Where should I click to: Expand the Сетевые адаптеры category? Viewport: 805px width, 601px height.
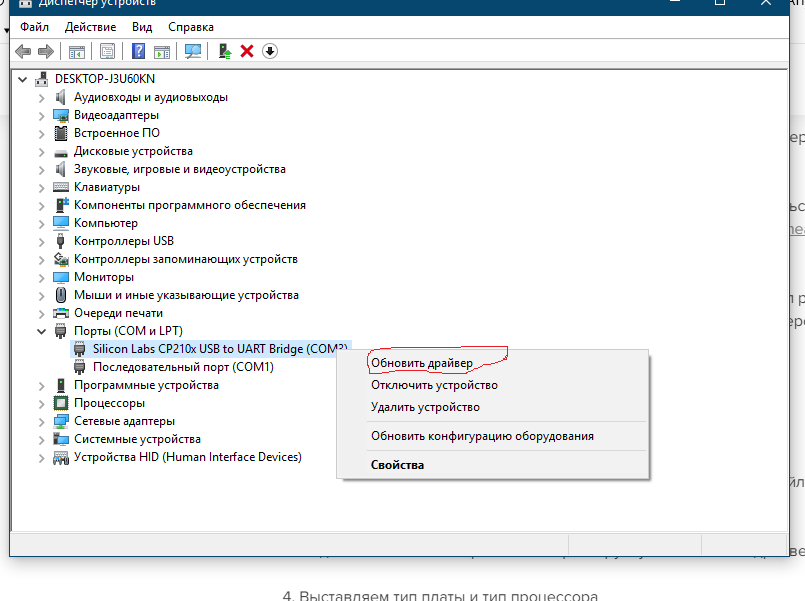(x=42, y=421)
